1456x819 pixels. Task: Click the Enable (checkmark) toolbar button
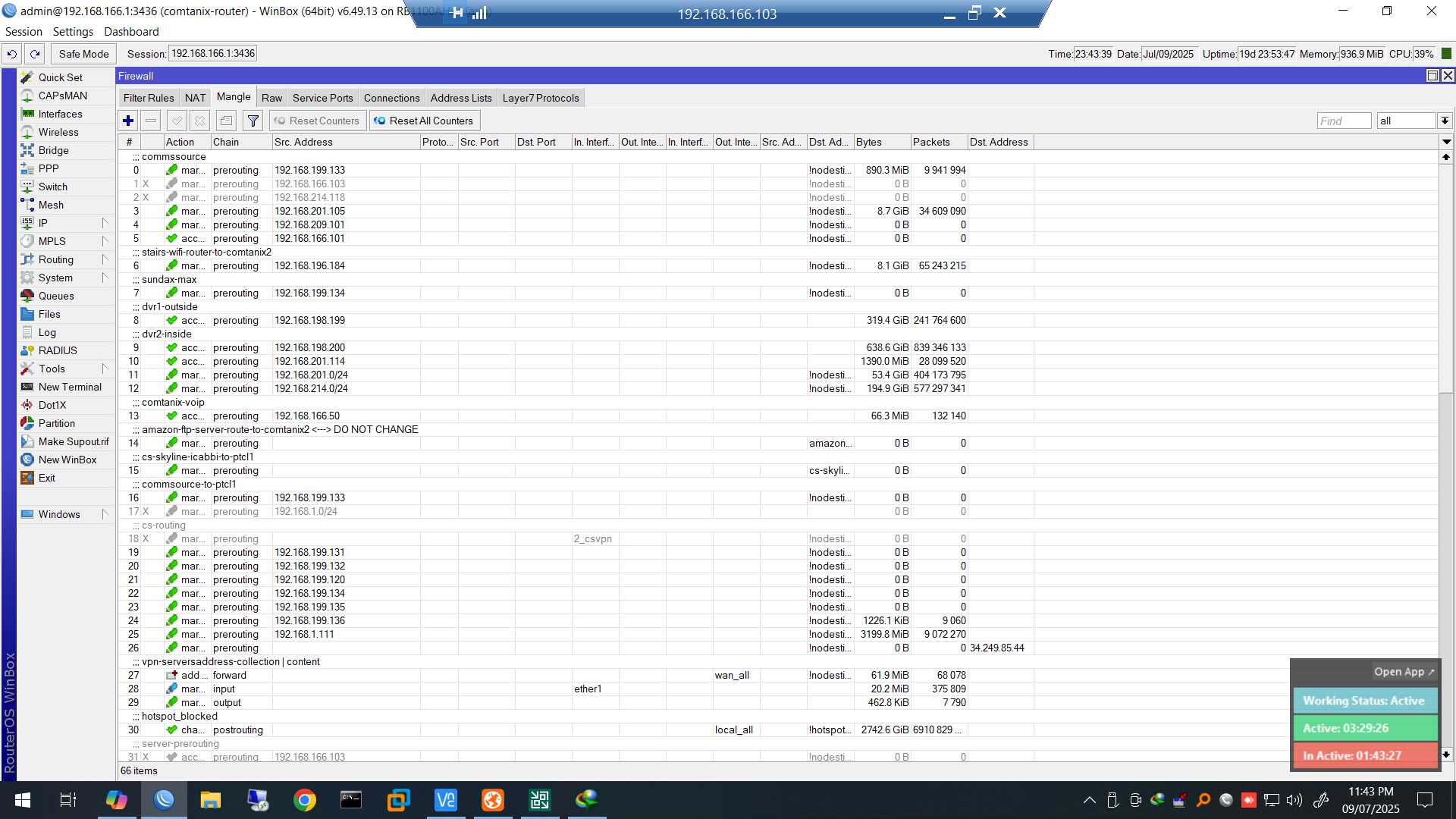[177, 121]
